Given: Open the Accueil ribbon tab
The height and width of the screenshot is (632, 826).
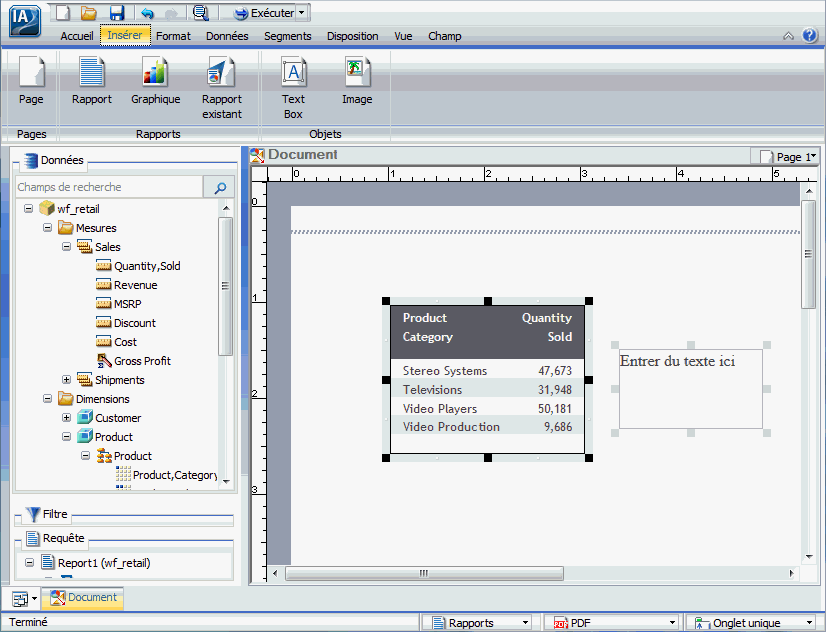Looking at the screenshot, I should coord(77,36).
